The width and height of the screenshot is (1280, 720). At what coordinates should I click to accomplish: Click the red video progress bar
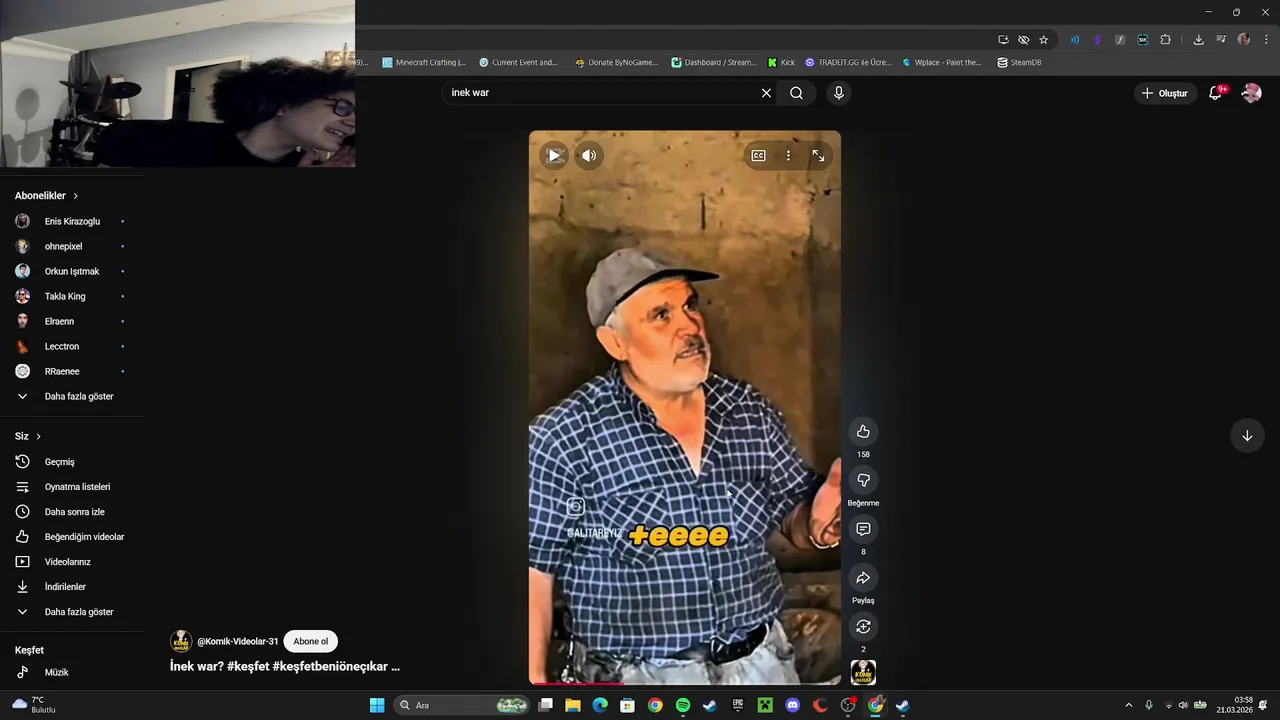coord(576,684)
